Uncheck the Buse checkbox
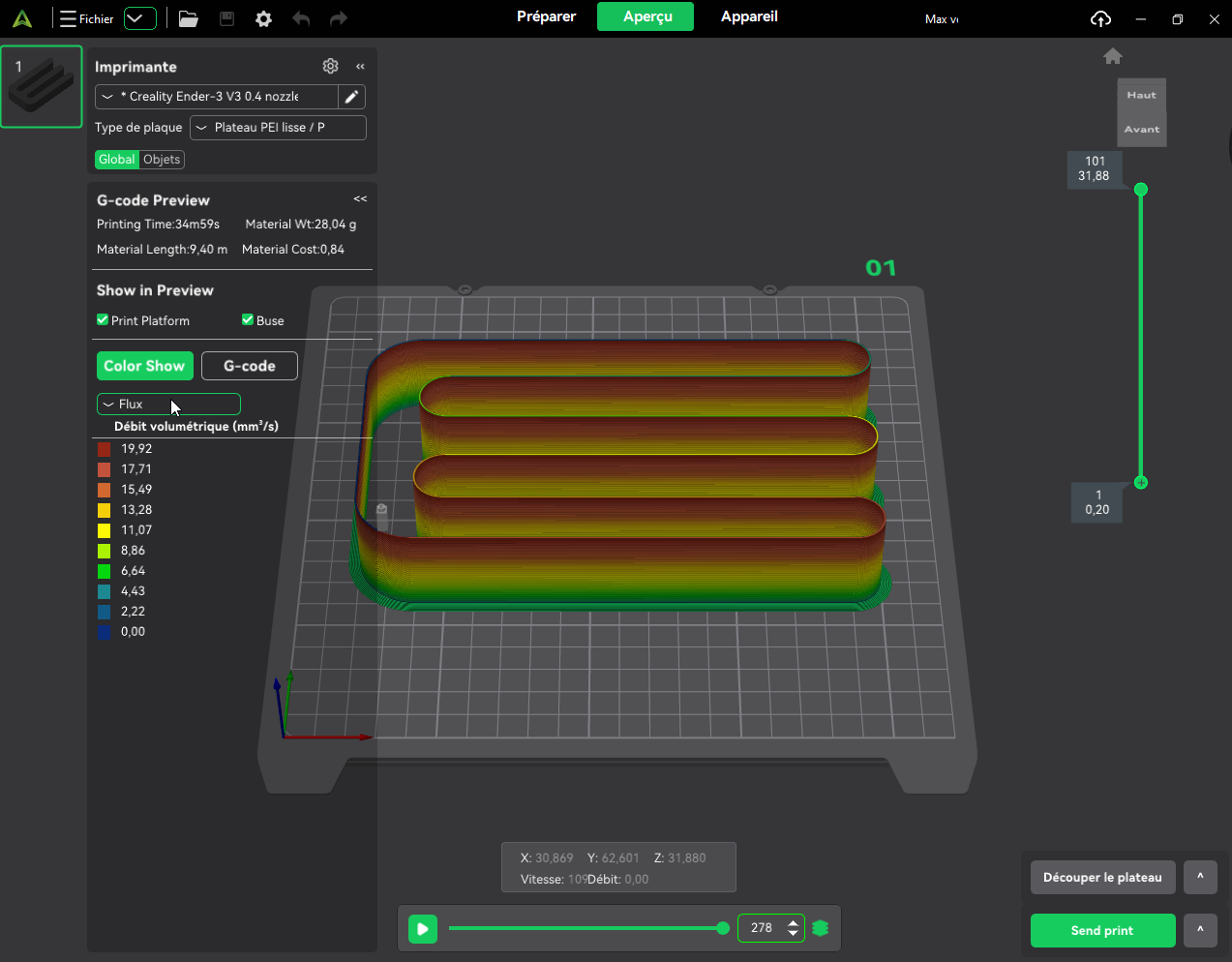Screen dimensions: 1232x962 coord(248,320)
